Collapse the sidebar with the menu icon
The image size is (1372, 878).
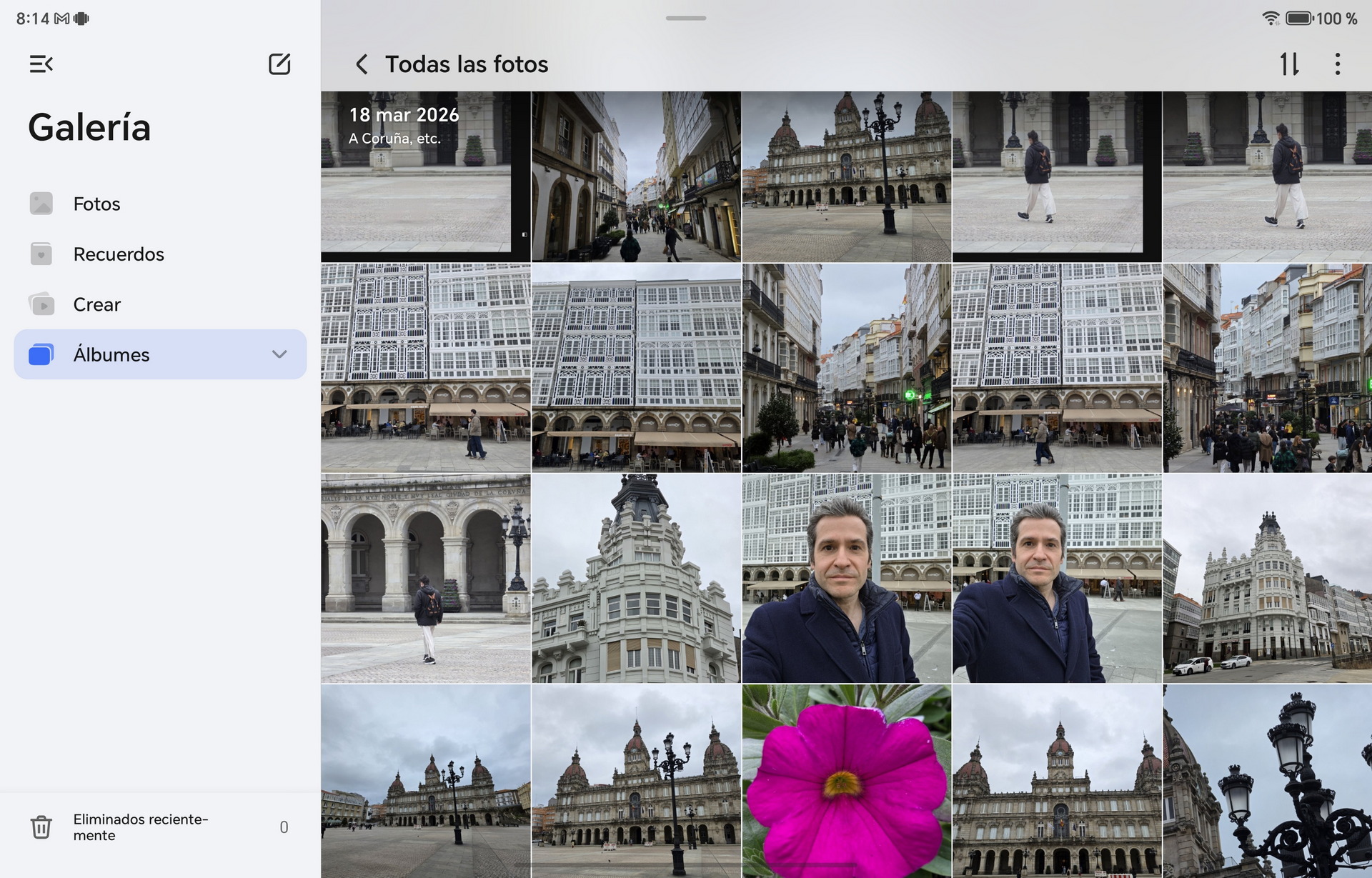(41, 64)
